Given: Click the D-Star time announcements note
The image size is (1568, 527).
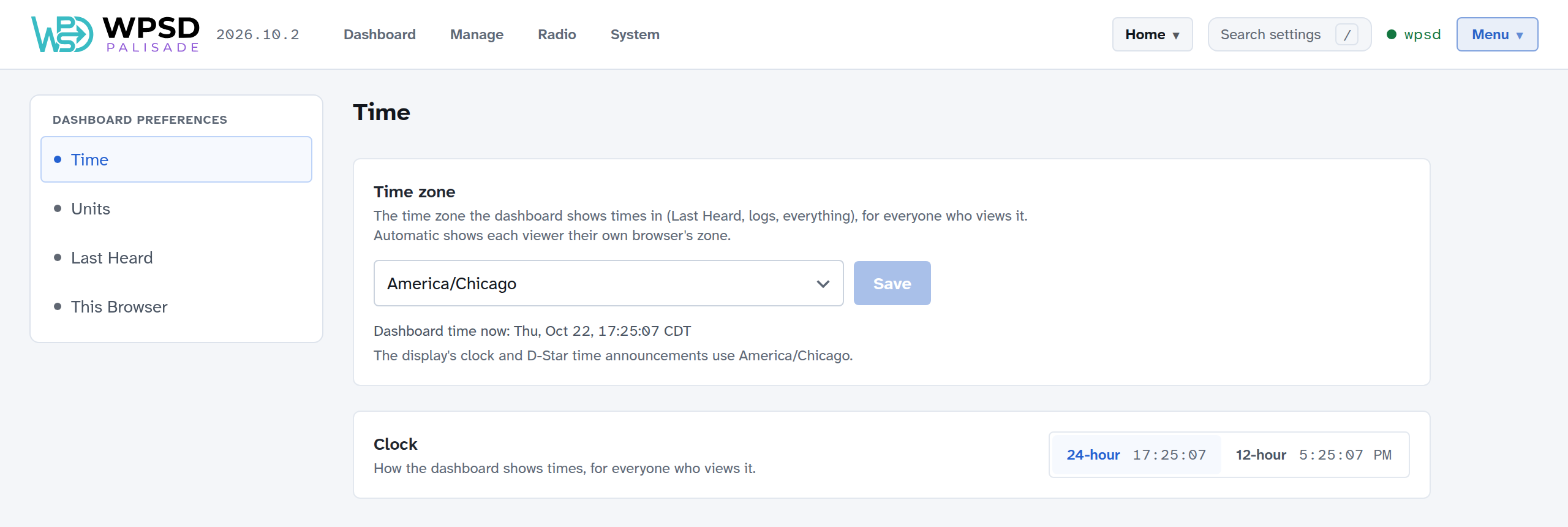Looking at the screenshot, I should (x=613, y=355).
